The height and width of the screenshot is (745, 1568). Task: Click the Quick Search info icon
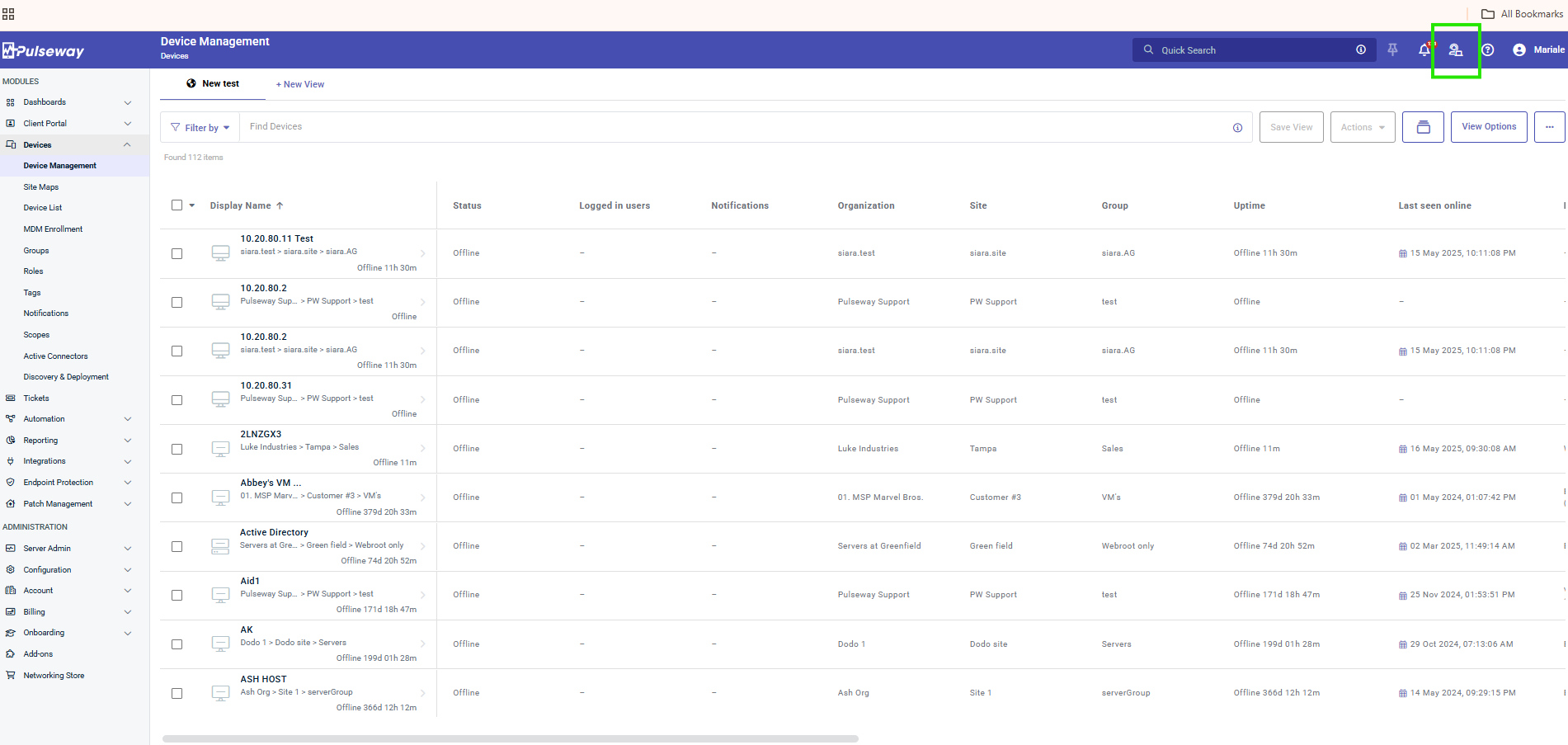1361,50
